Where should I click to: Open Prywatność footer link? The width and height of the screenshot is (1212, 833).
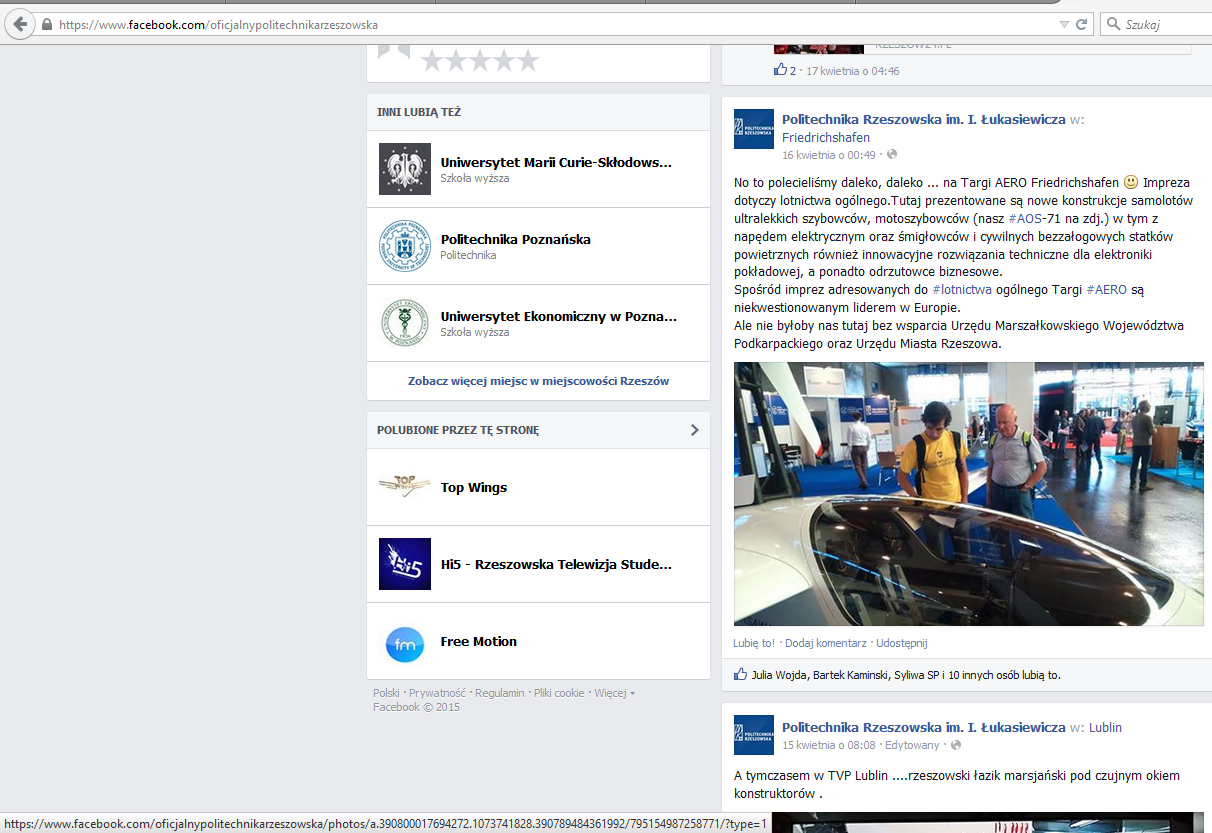point(437,693)
